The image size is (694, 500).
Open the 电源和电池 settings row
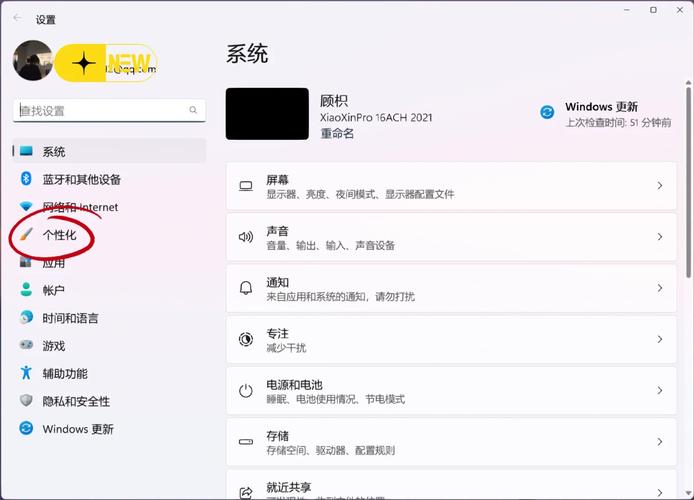pyautogui.click(x=451, y=391)
